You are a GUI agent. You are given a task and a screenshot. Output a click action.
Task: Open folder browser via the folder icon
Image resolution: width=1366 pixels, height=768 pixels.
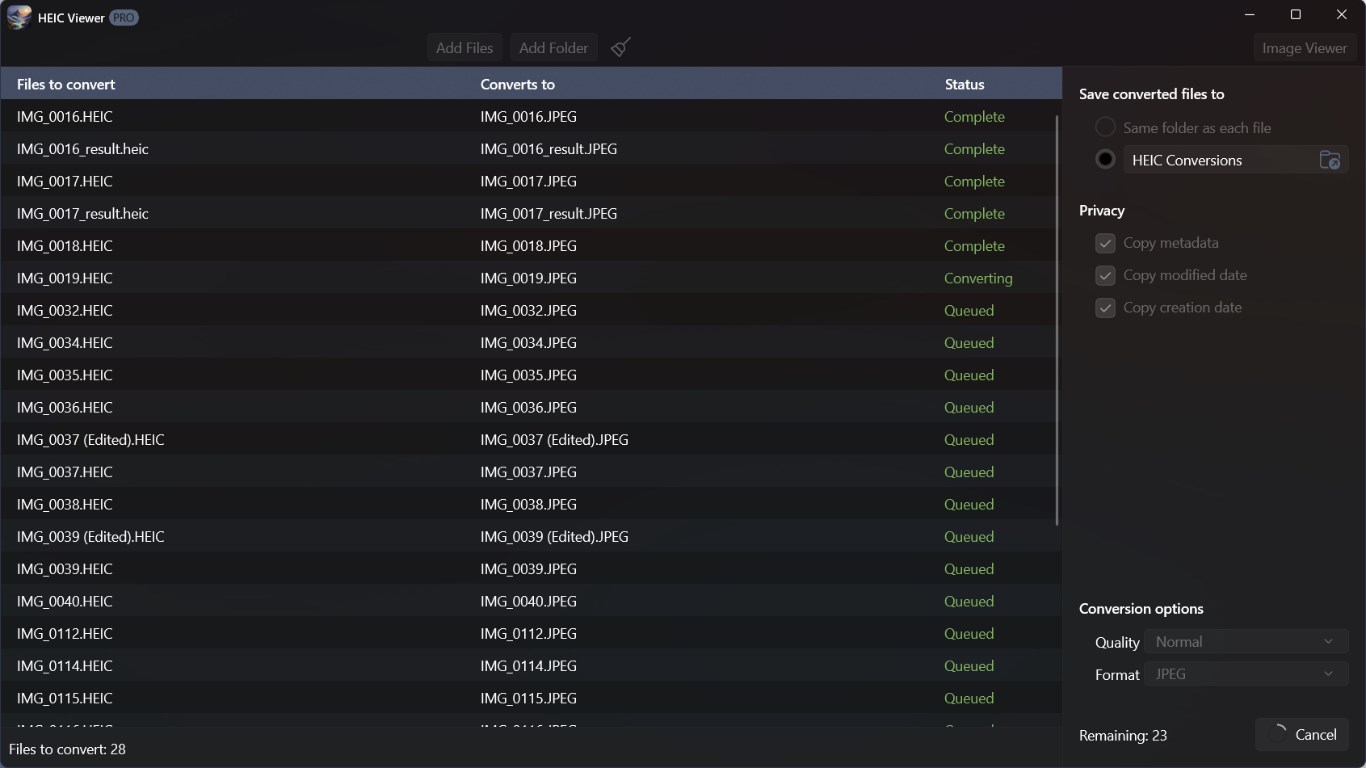tap(1330, 160)
